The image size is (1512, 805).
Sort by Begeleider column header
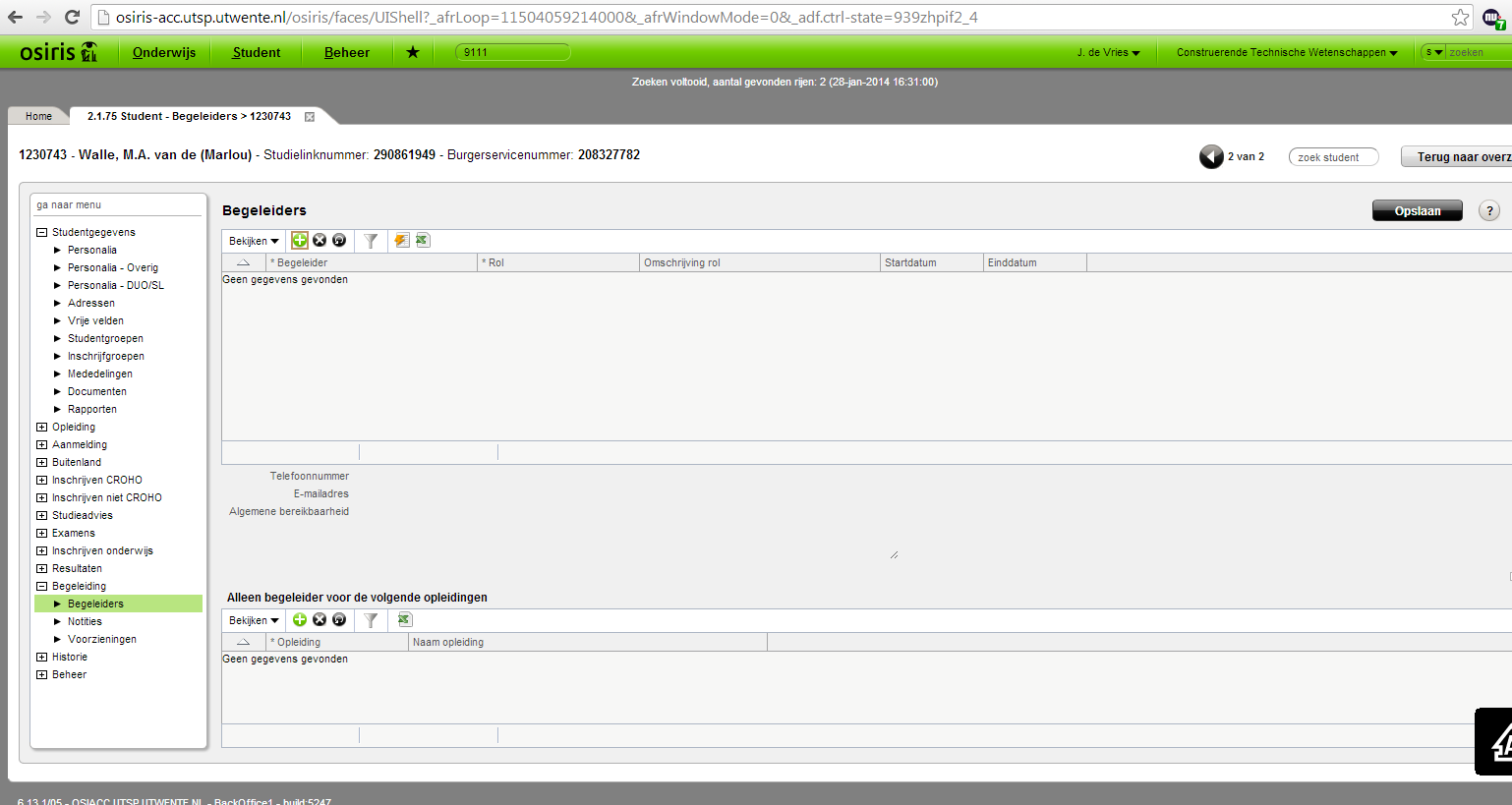(372, 262)
